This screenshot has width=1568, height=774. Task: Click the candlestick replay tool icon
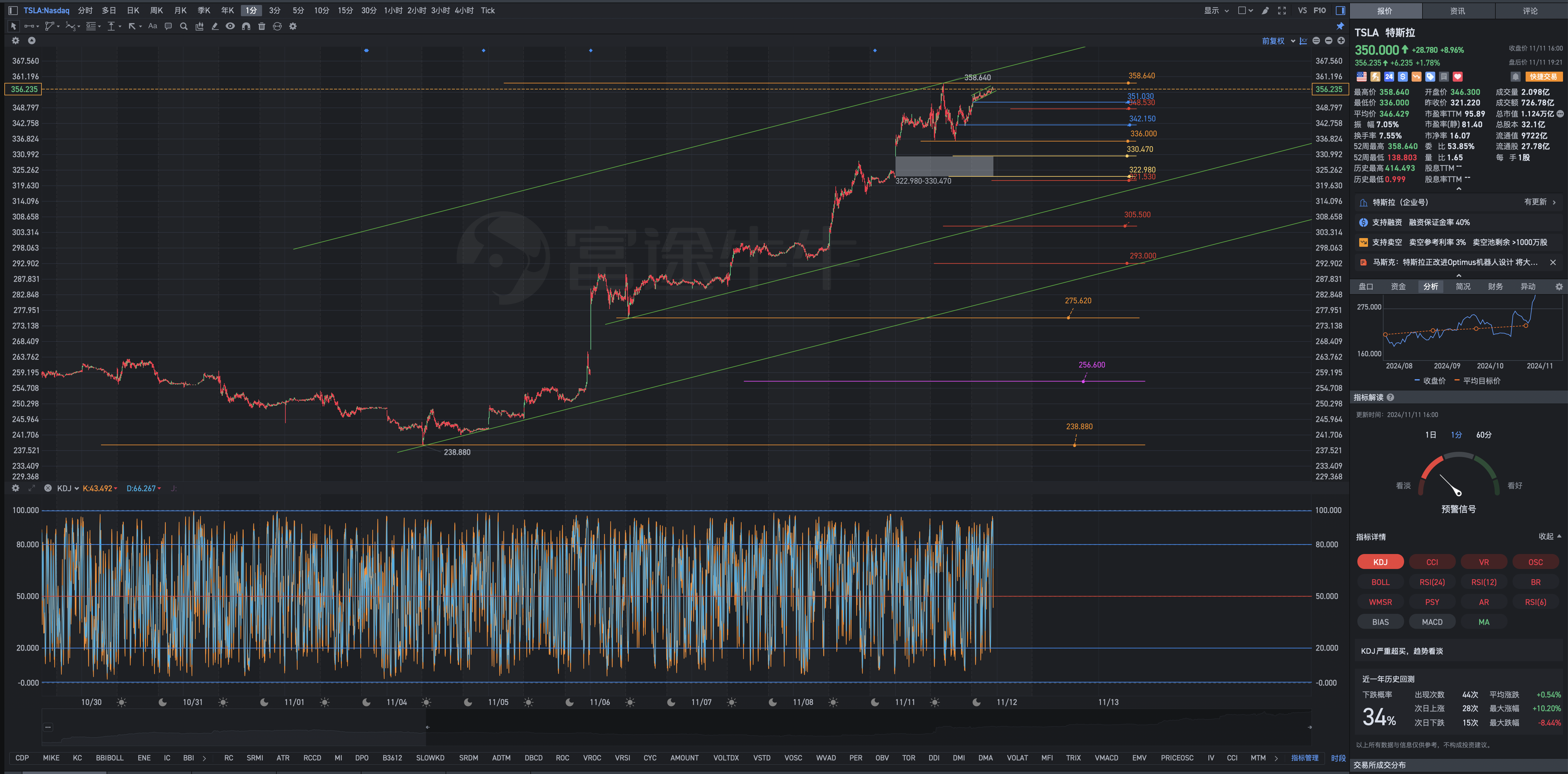(200, 26)
